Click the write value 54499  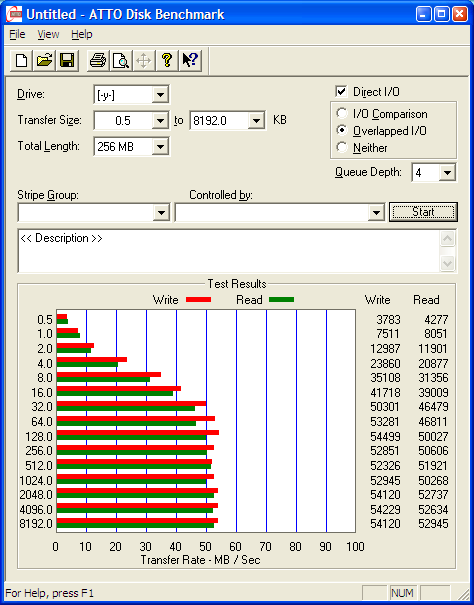coord(385,436)
